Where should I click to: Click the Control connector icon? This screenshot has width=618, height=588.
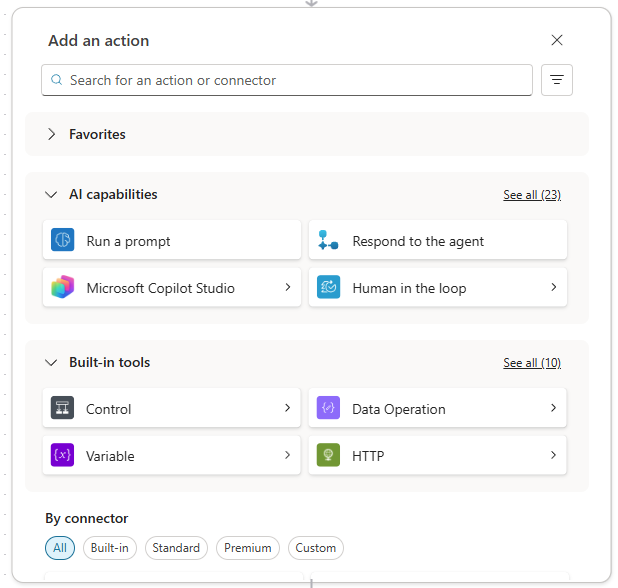[62, 408]
